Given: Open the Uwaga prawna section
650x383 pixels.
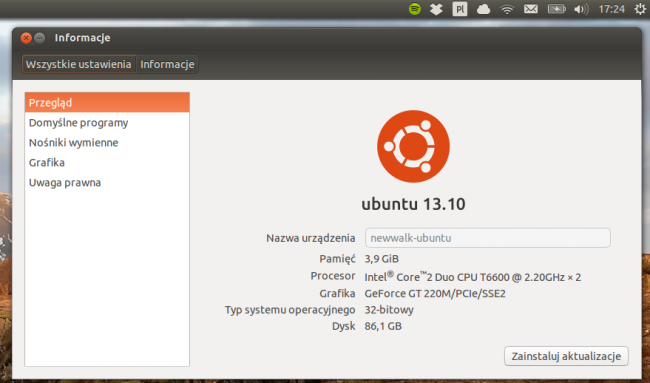Looking at the screenshot, I should pos(107,182).
